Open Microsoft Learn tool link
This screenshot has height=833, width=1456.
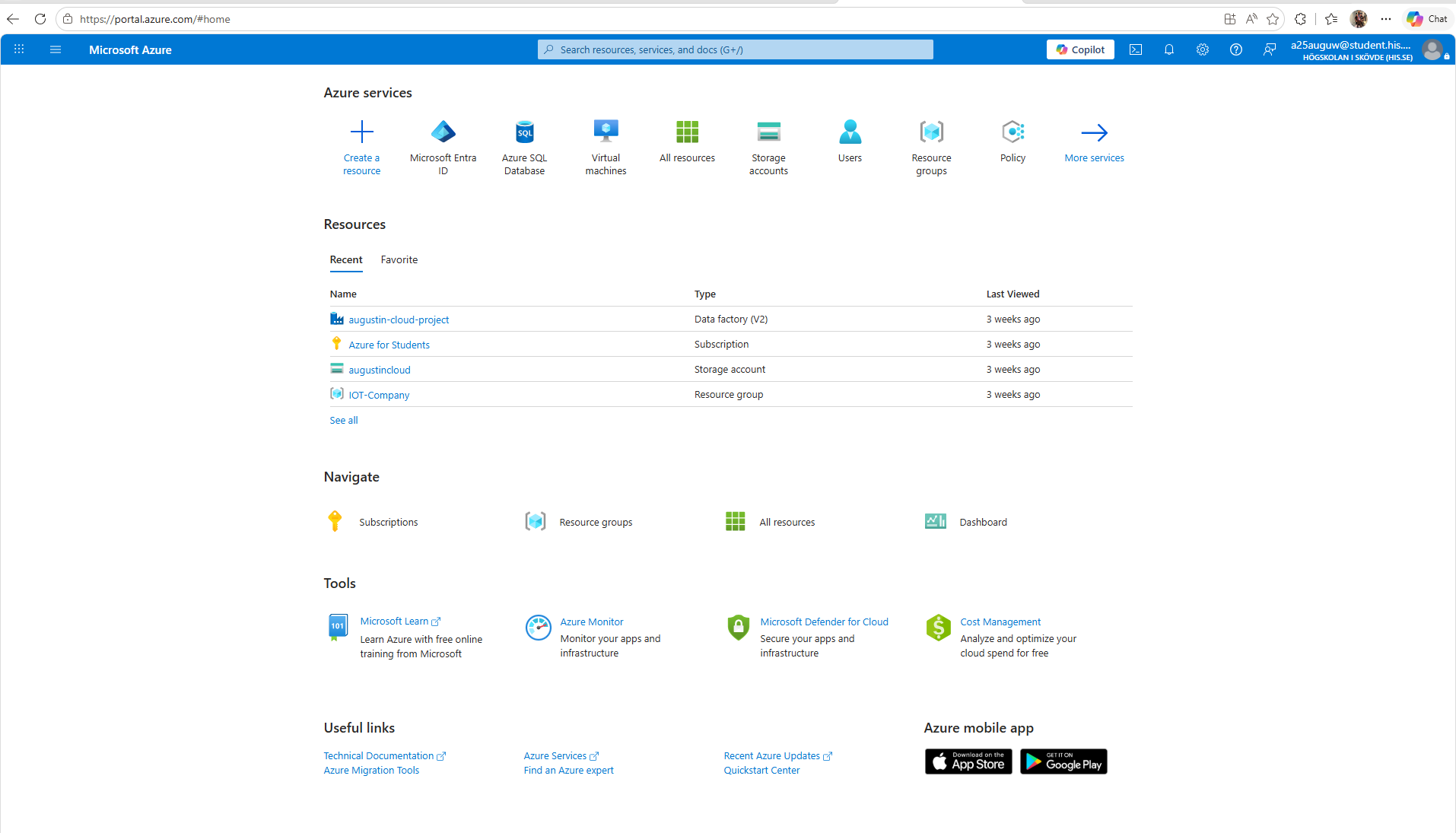(x=400, y=622)
